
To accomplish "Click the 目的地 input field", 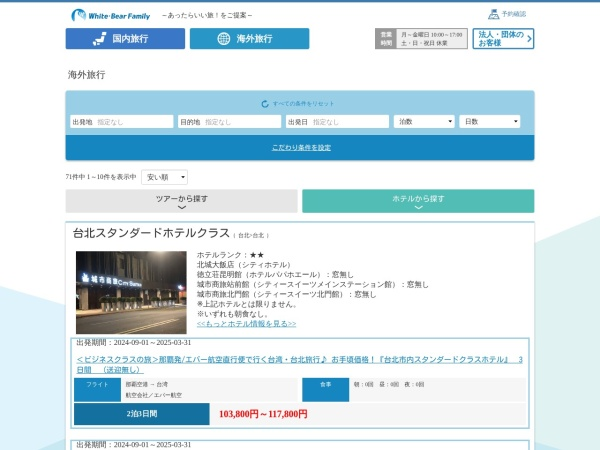I will tap(230, 122).
